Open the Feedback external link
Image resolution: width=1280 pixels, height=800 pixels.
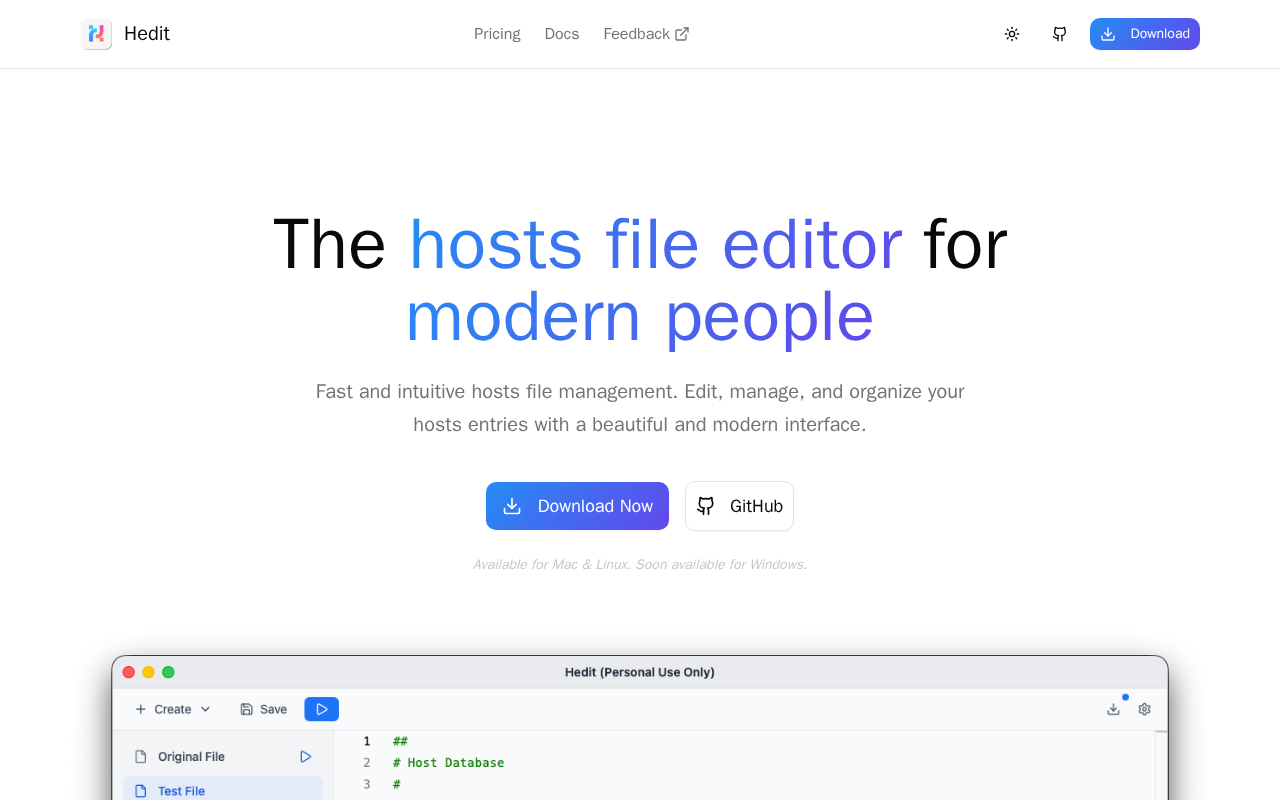click(646, 34)
